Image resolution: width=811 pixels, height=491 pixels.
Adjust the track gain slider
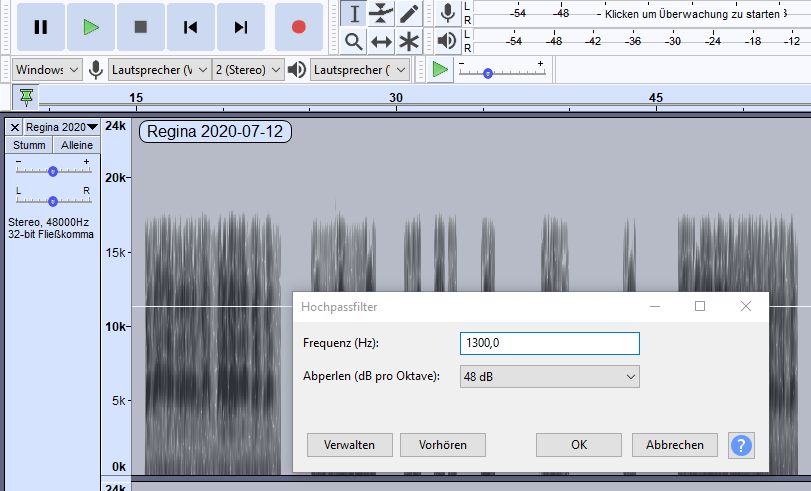coord(53,171)
